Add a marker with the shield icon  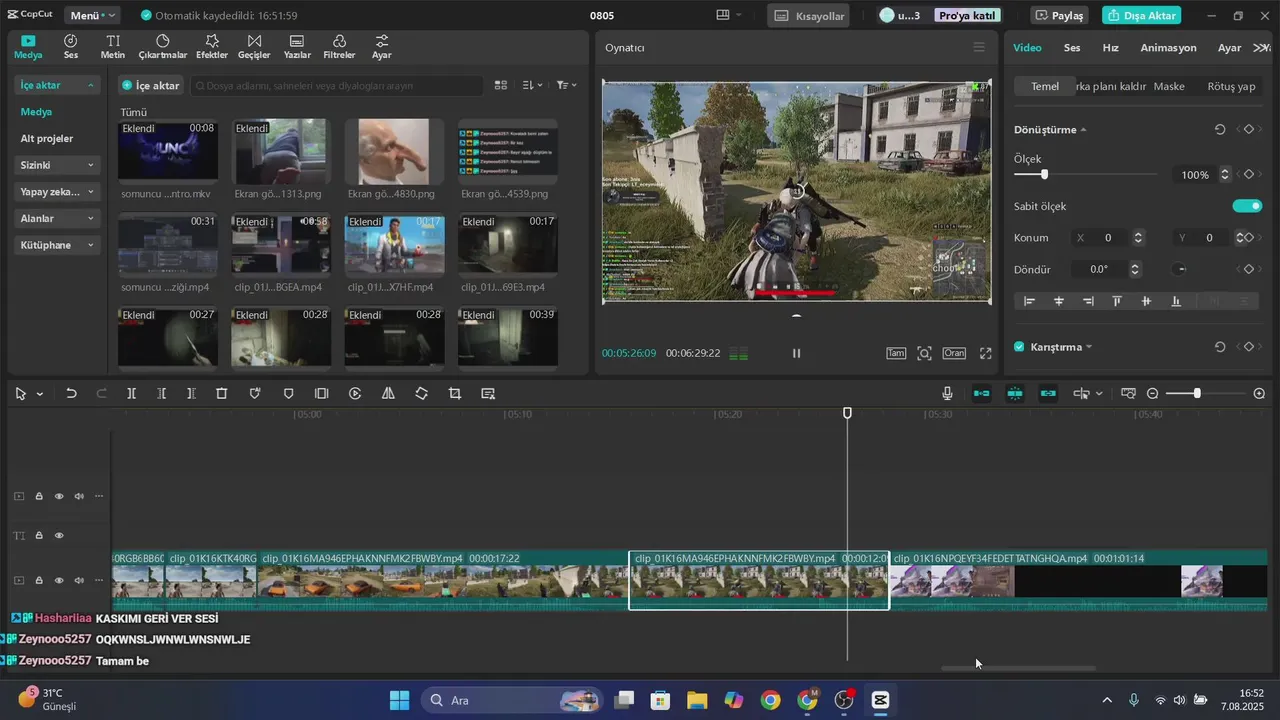coord(289,394)
